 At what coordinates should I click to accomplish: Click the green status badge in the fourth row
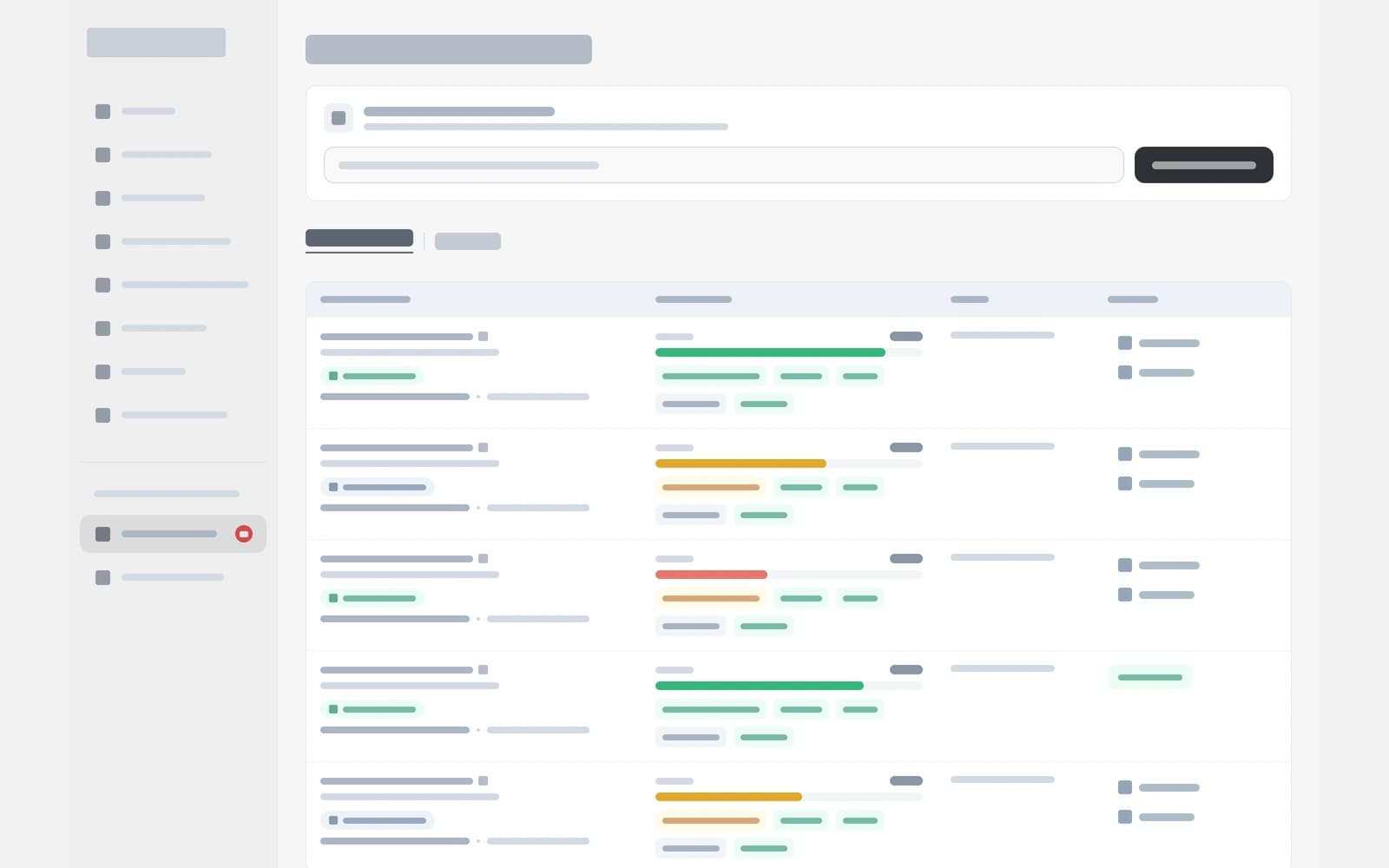1150,677
